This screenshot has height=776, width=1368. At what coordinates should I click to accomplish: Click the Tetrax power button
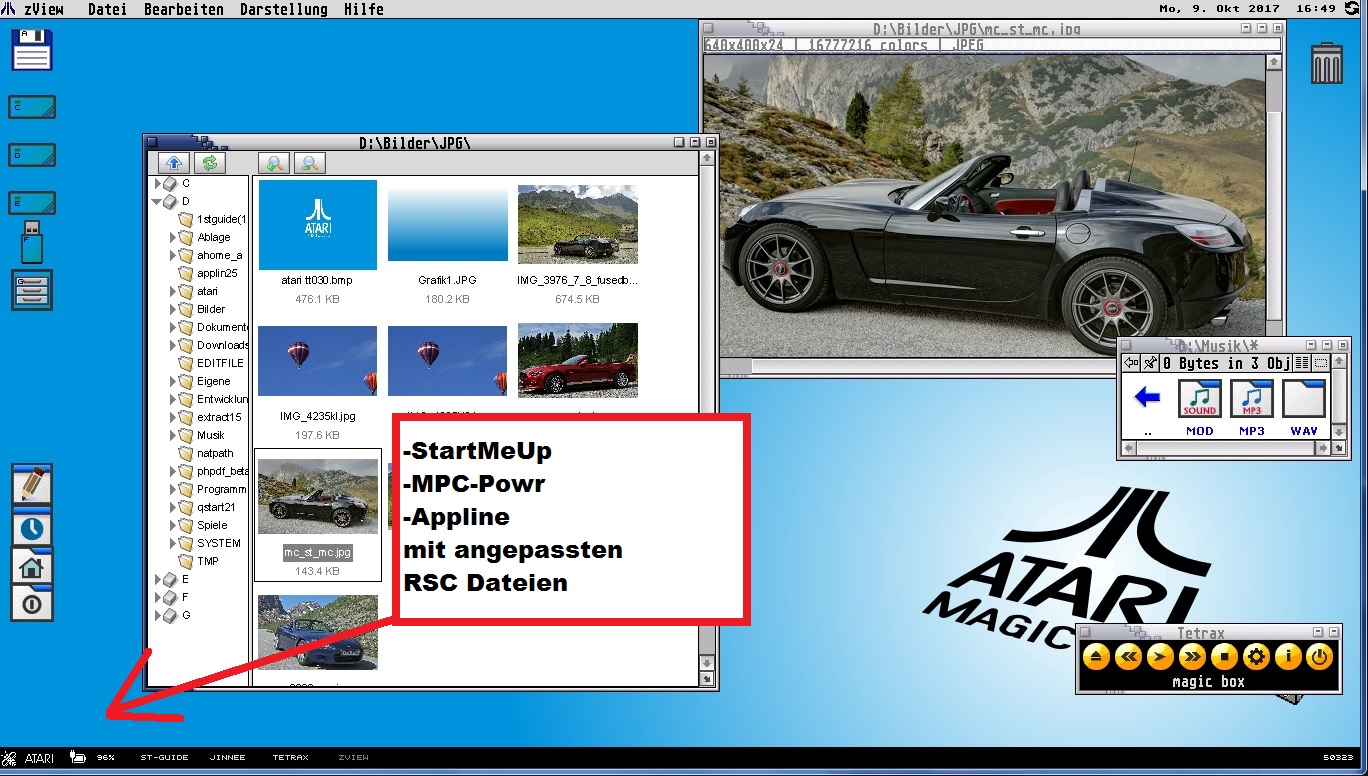coord(1320,657)
